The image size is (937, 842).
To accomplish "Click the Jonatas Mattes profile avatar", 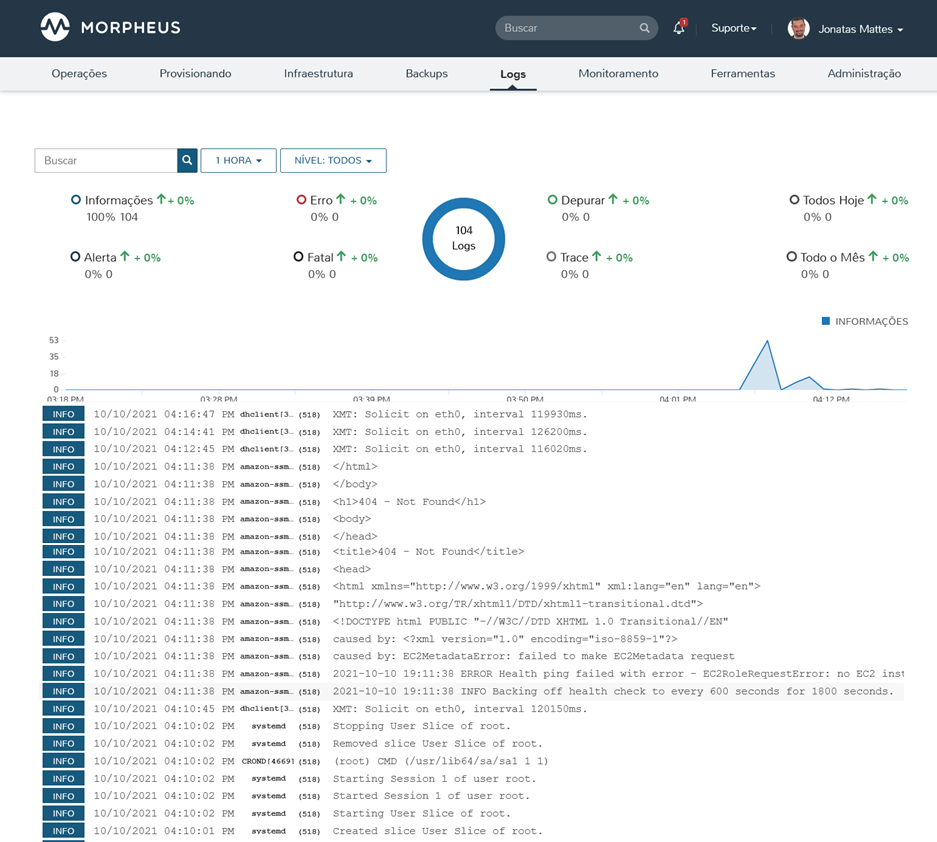I will [x=798, y=28].
